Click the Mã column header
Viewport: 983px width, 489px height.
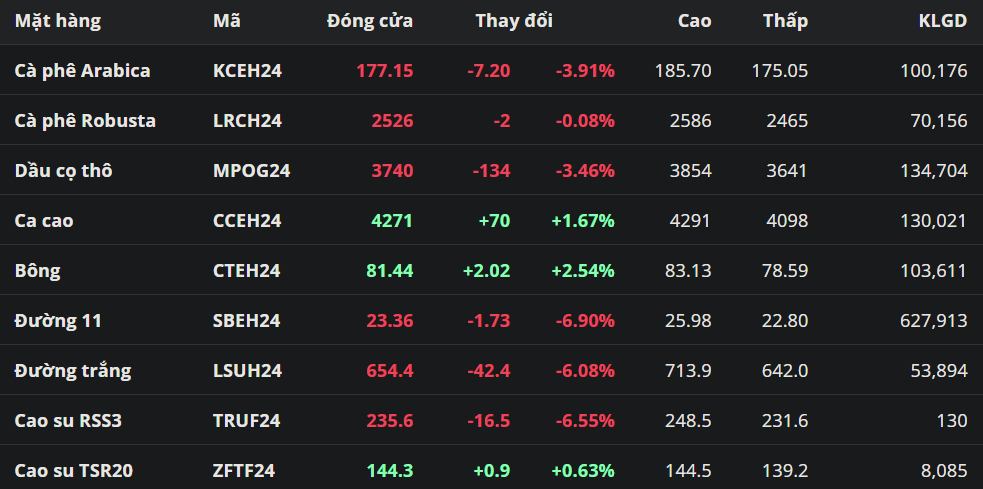point(227,20)
